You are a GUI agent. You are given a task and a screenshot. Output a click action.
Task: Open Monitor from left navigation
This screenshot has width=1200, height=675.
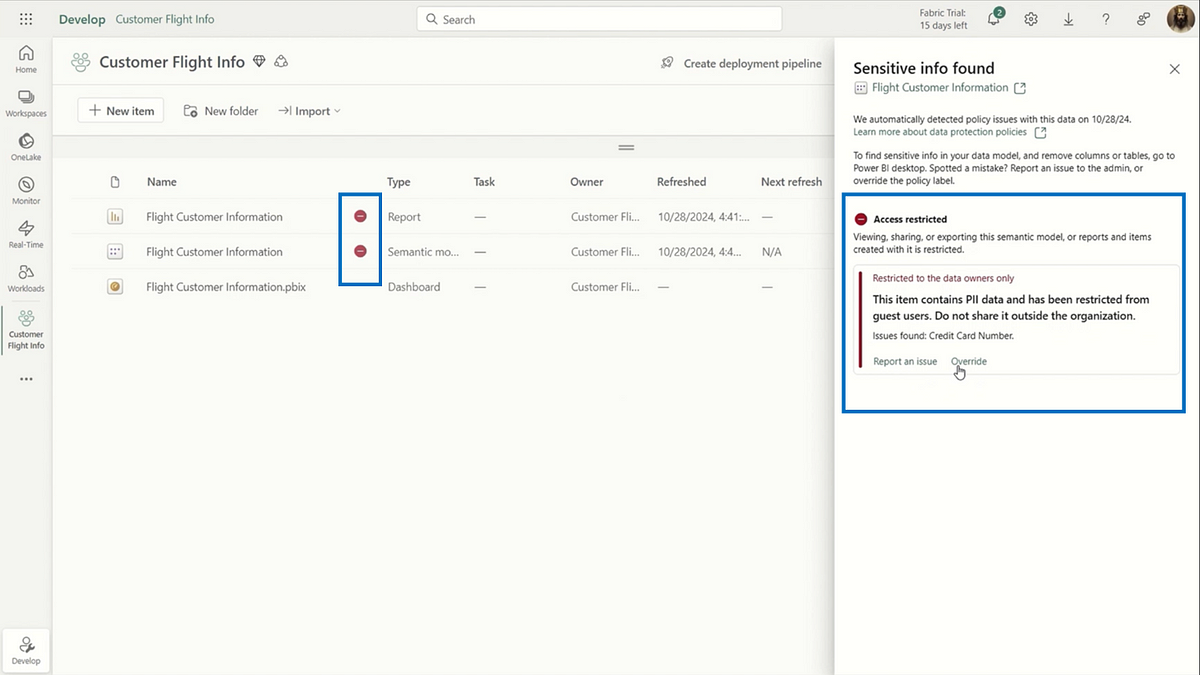(26, 190)
